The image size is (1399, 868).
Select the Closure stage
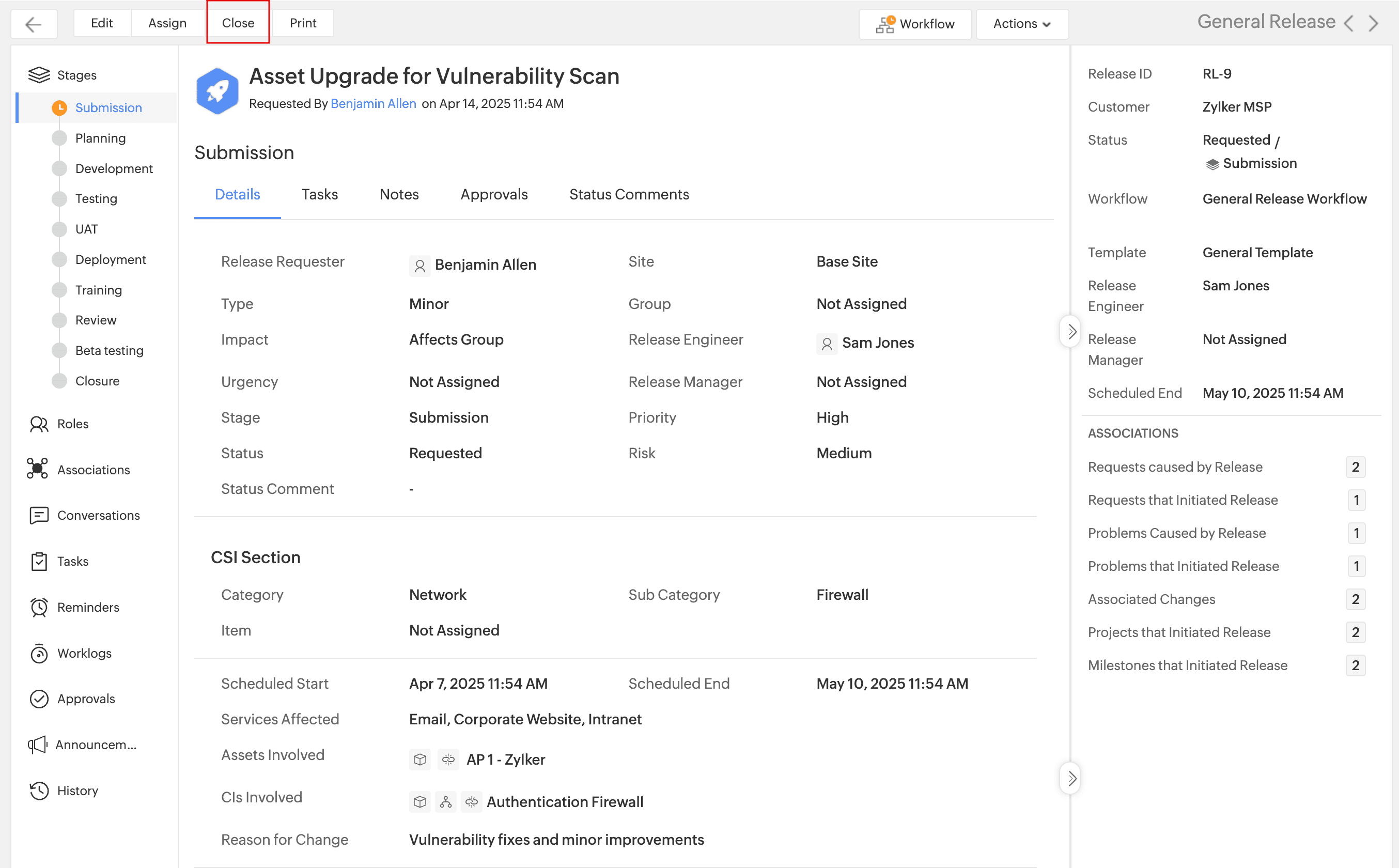pyautogui.click(x=97, y=381)
